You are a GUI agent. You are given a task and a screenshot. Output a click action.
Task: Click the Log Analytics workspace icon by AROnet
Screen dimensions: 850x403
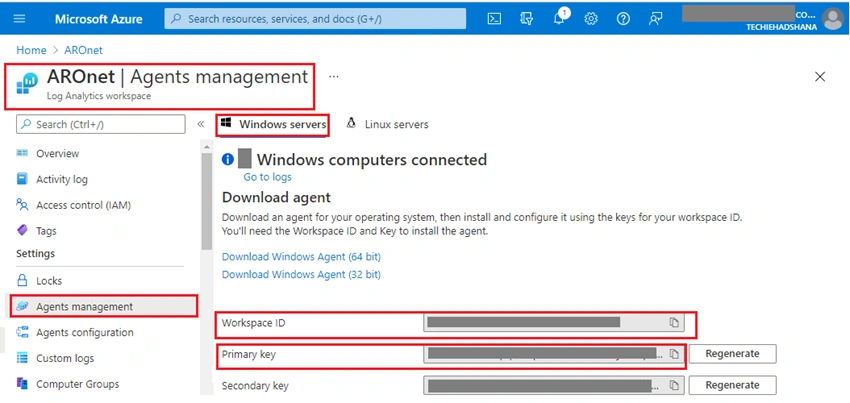click(27, 83)
